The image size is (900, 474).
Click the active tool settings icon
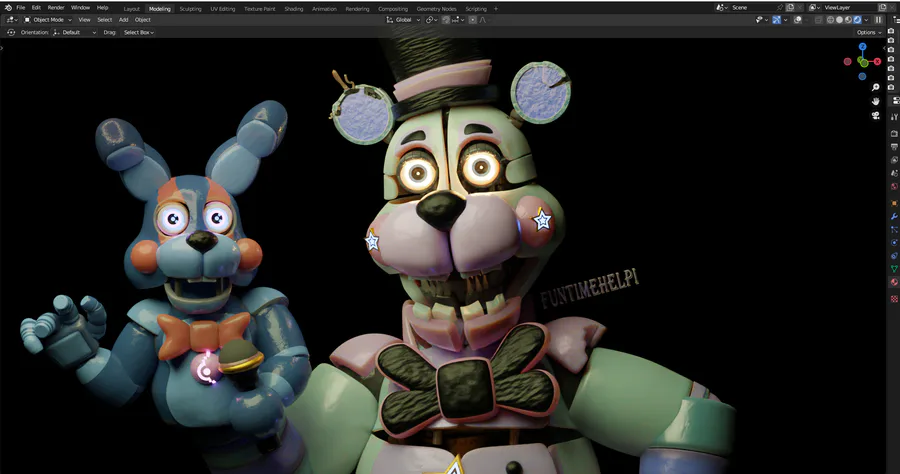11,32
